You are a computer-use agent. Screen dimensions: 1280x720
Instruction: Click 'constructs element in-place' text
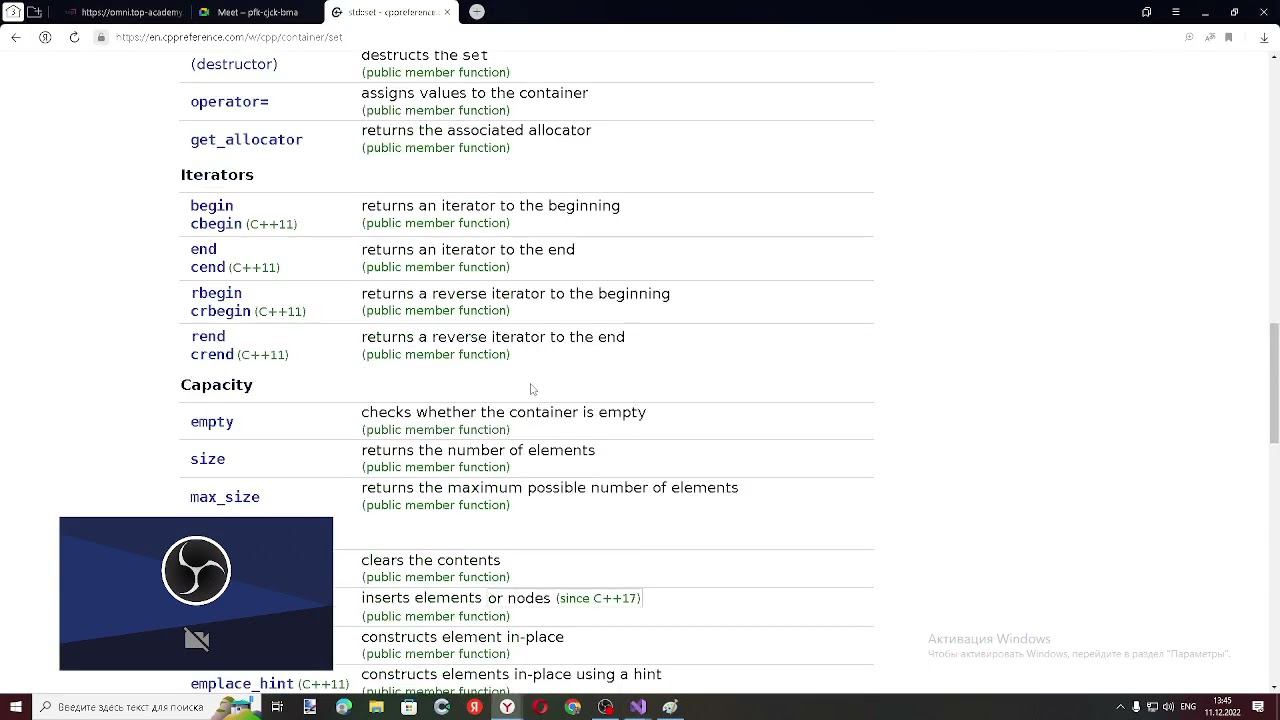click(x=462, y=637)
